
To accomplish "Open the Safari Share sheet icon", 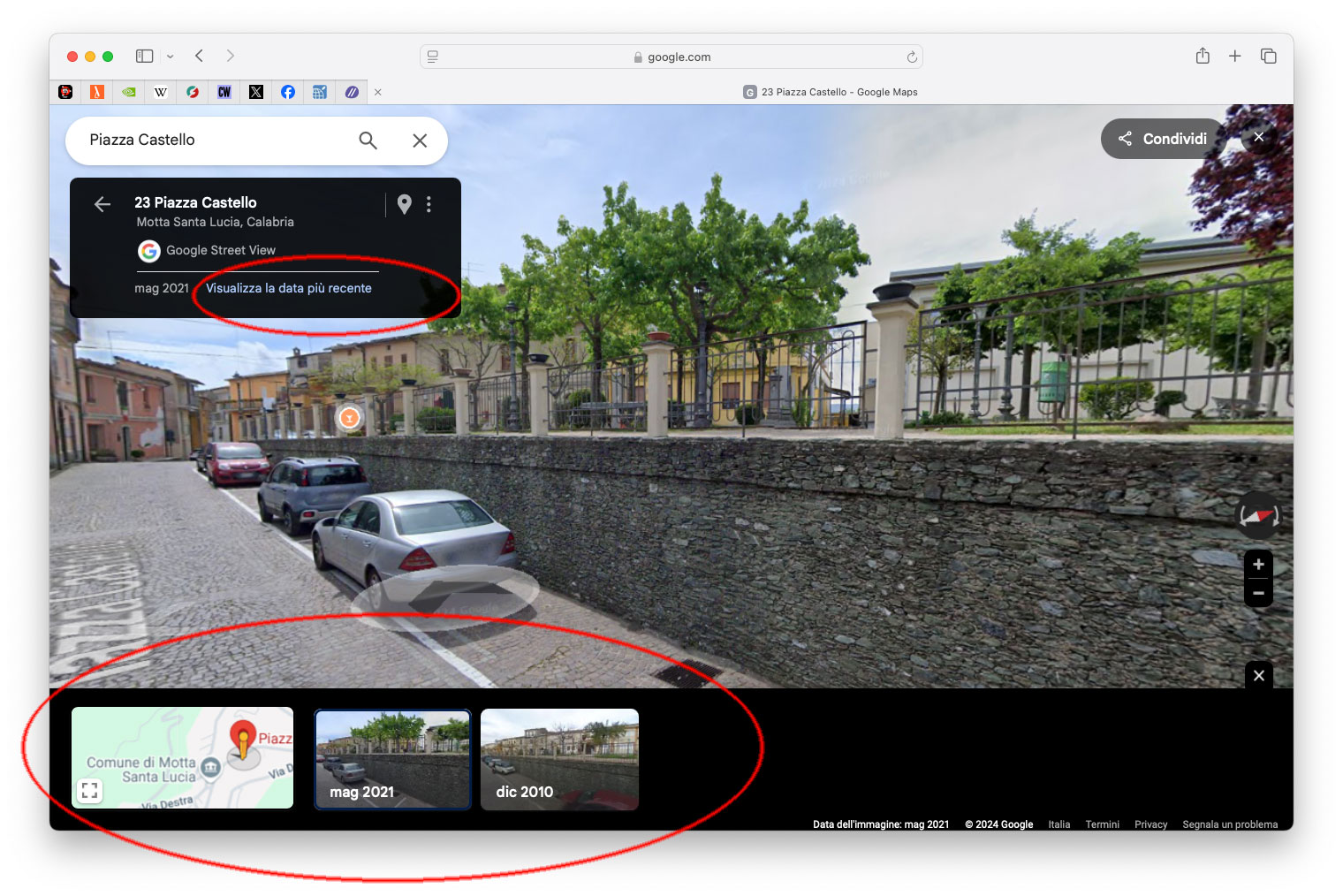I will [x=1203, y=56].
